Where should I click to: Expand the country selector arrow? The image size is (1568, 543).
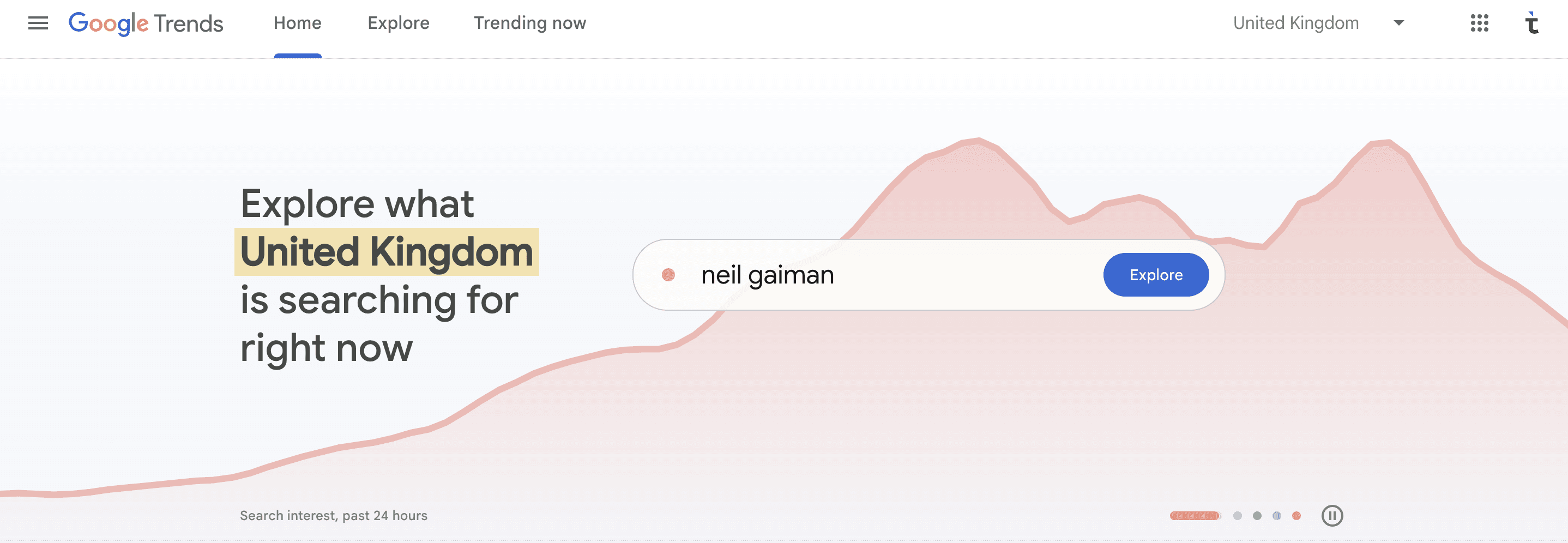pos(1397,23)
